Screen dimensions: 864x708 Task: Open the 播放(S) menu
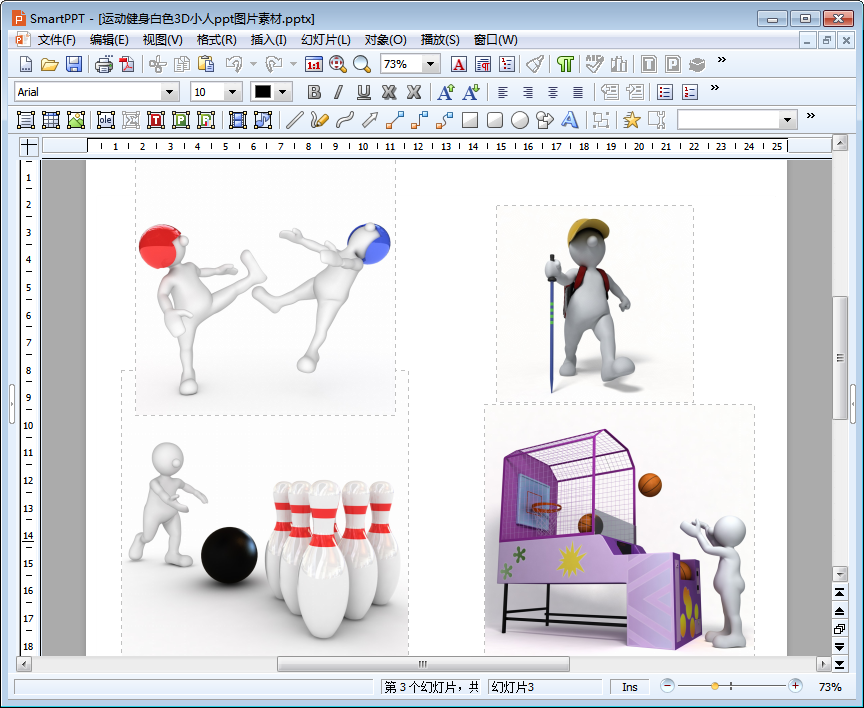click(x=440, y=40)
